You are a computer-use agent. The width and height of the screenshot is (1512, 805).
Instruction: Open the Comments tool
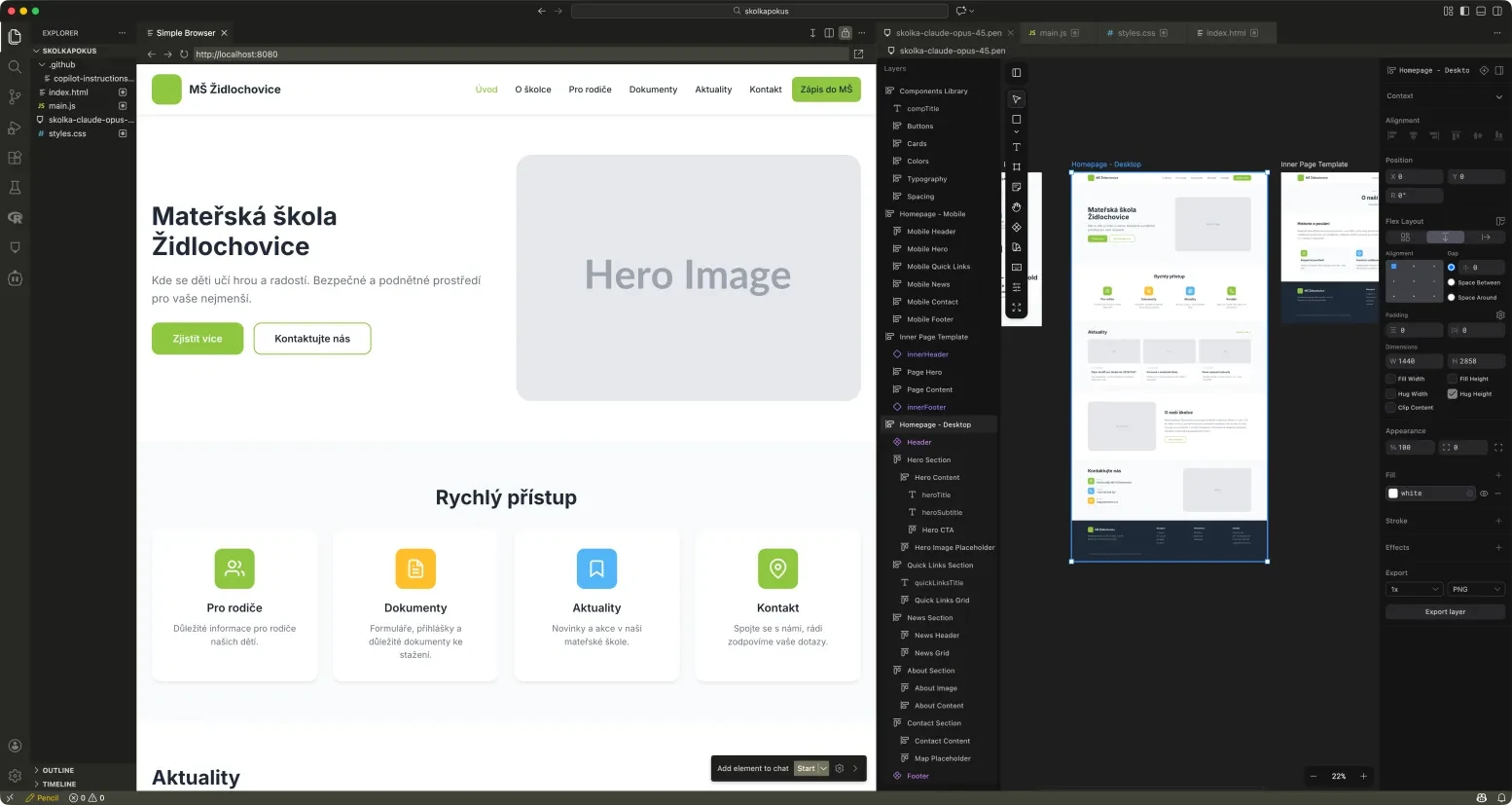click(1016, 187)
